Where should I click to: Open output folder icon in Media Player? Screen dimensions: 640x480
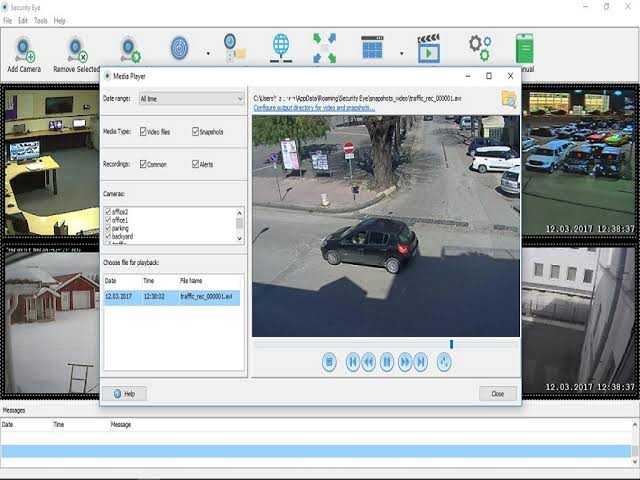[x=508, y=99]
